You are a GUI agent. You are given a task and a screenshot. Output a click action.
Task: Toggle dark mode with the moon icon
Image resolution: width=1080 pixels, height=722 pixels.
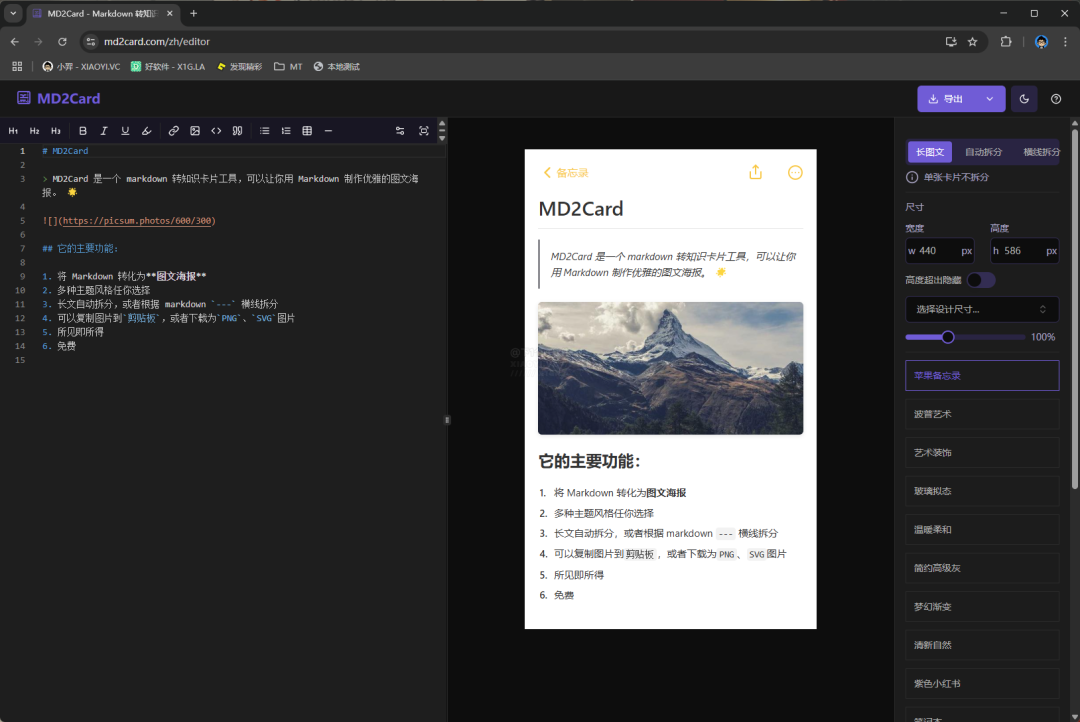(1024, 99)
